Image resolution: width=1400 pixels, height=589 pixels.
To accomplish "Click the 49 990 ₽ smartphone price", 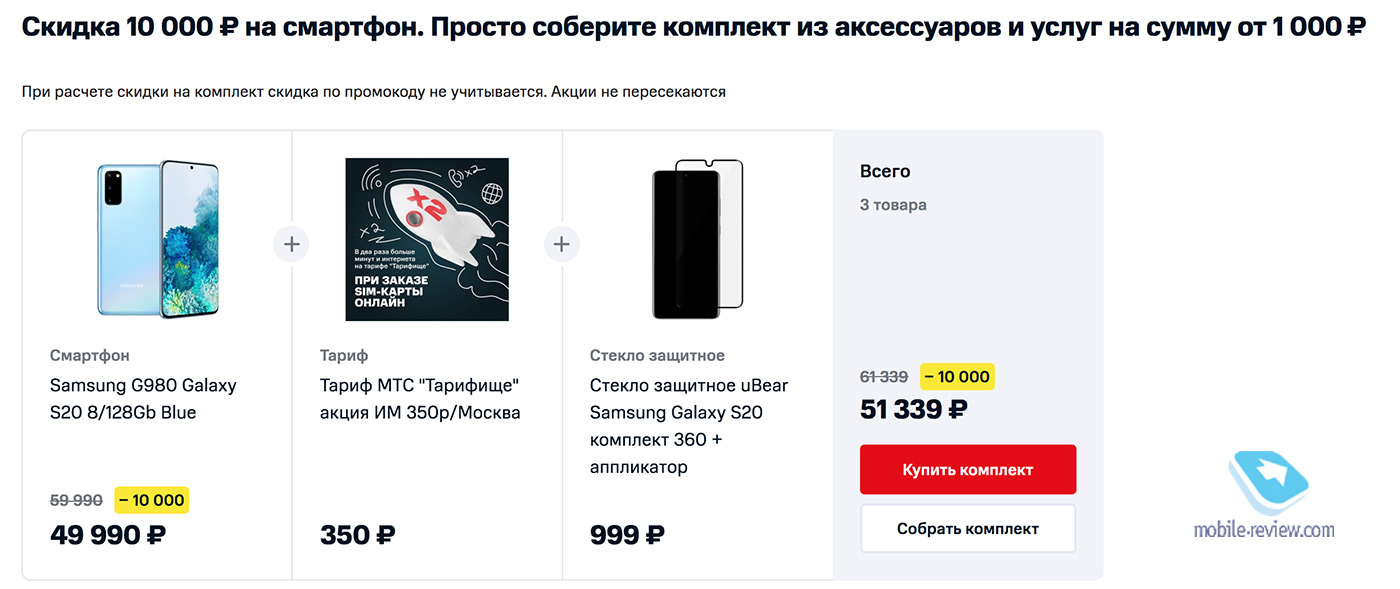I will (108, 535).
